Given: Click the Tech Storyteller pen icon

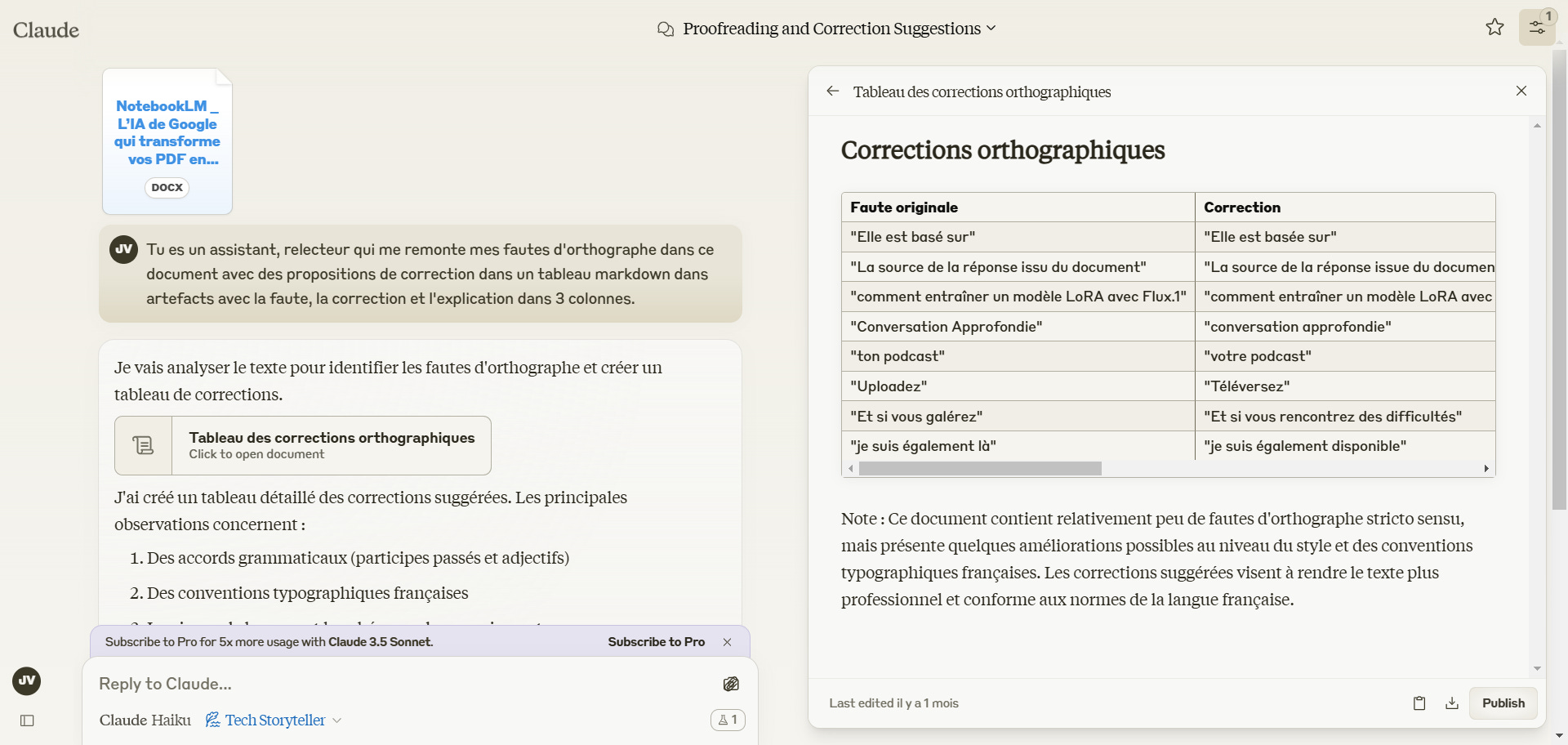Looking at the screenshot, I should point(212,720).
